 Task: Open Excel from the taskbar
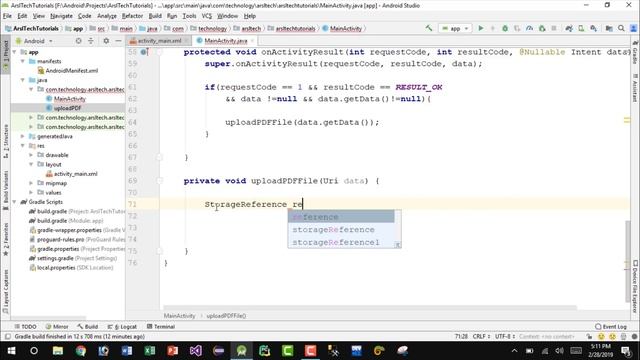click(149, 351)
